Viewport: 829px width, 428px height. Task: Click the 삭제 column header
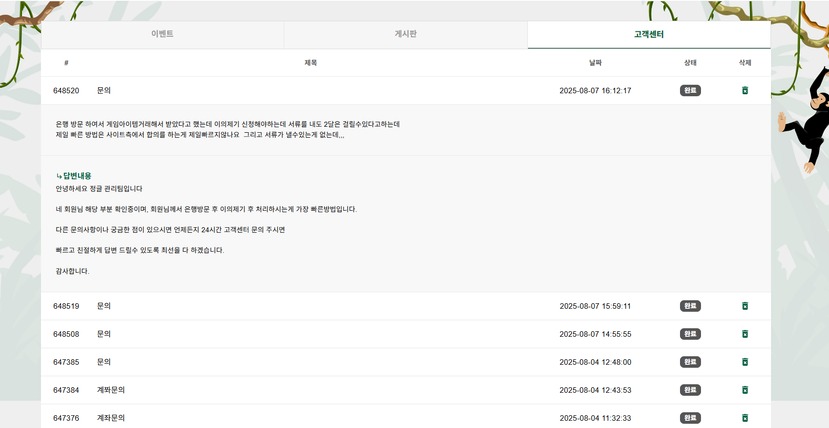click(x=745, y=63)
